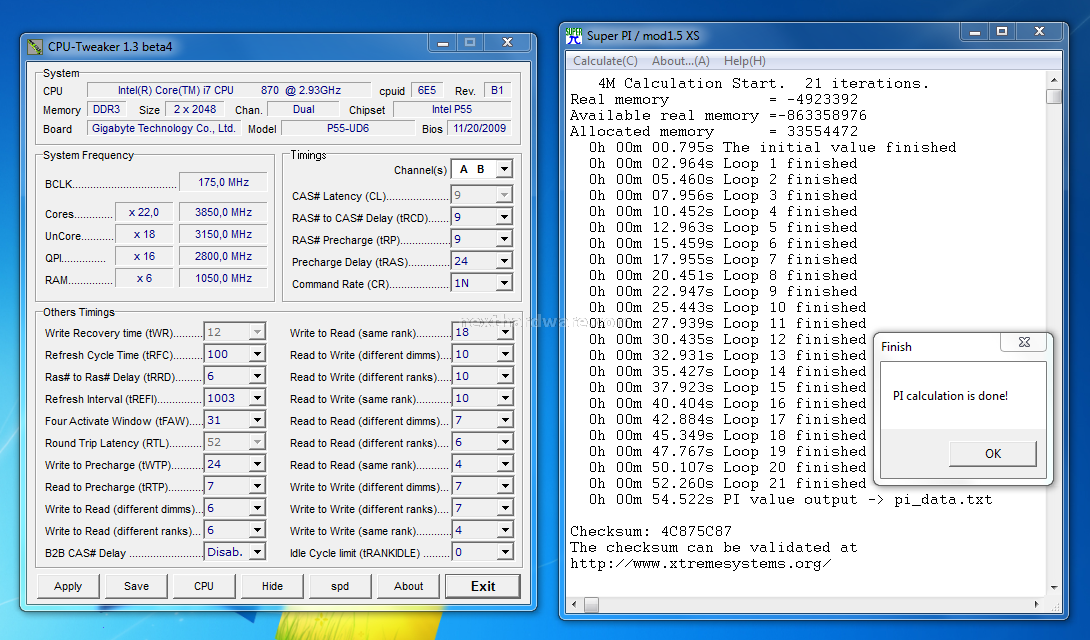The image size is (1090, 640).
Task: Expand Refresh Interval (tREFI) dropdown
Action: (x=257, y=398)
